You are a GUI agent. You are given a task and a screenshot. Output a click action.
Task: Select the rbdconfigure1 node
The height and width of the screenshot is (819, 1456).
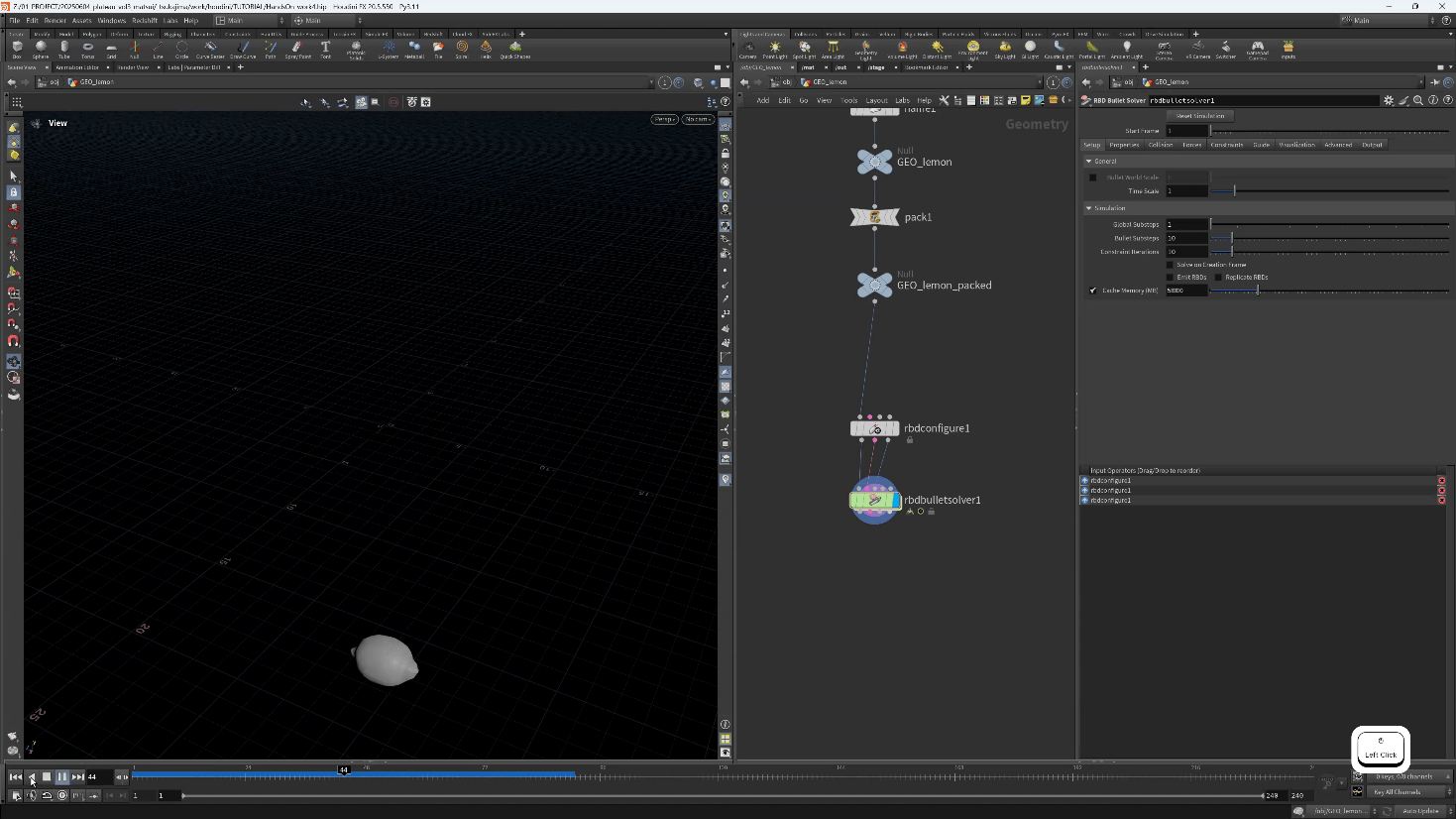coord(874,429)
